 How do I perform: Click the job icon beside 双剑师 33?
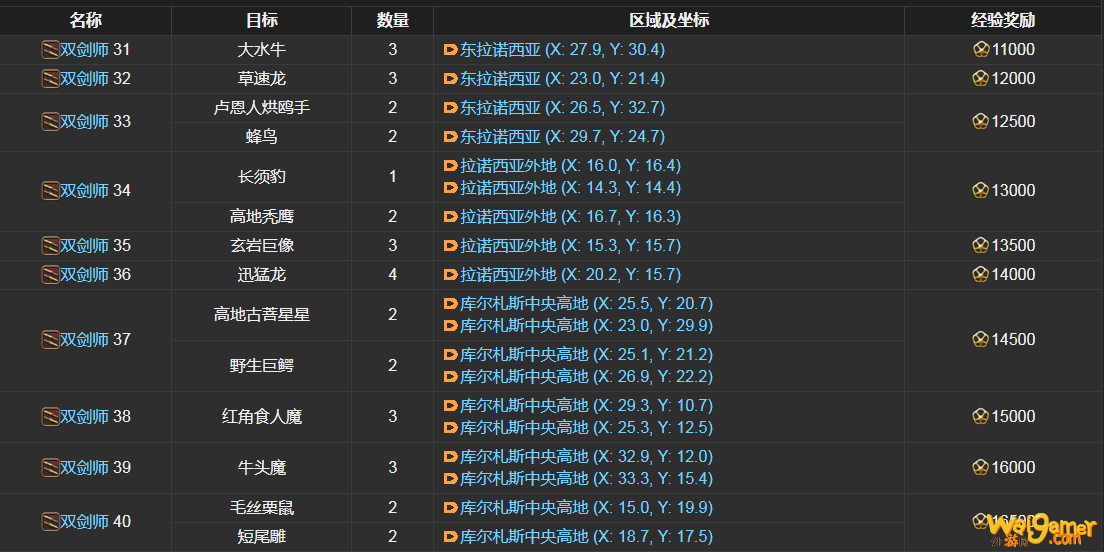(50, 122)
